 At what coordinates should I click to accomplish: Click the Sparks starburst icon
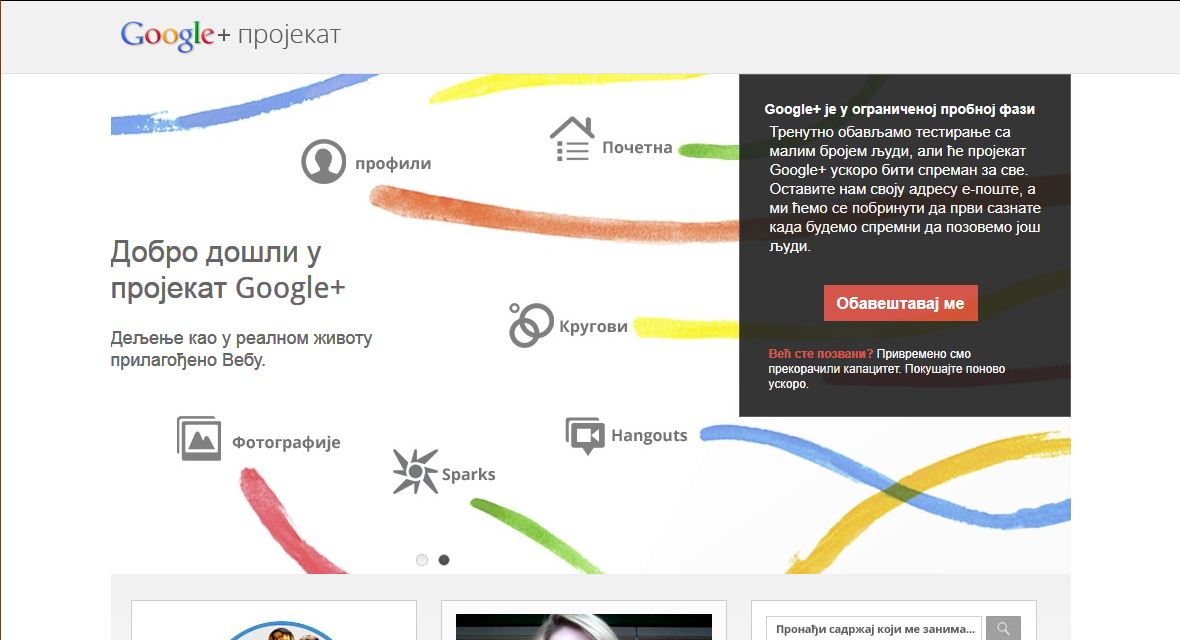tap(415, 471)
